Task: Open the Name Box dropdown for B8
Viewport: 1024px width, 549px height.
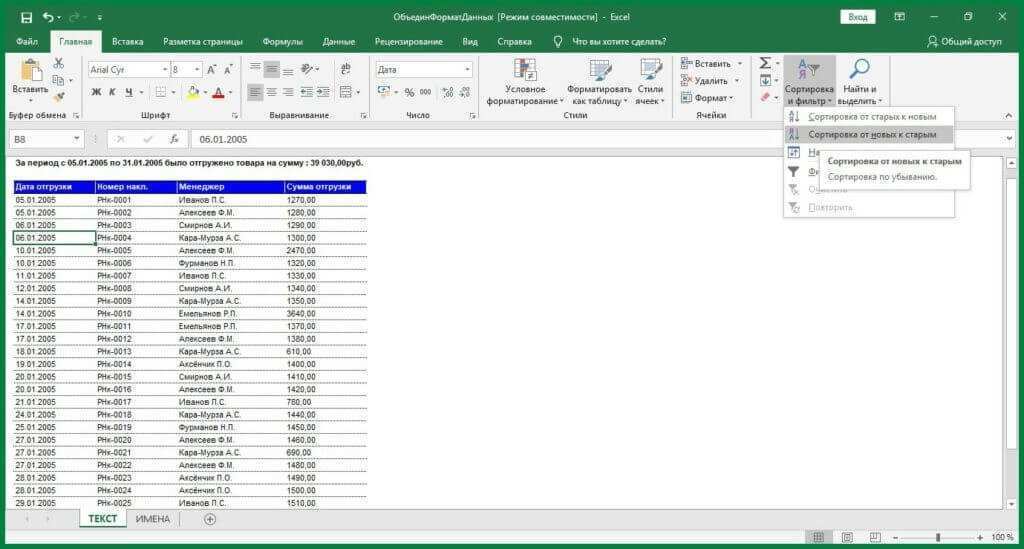Action: coord(78,139)
